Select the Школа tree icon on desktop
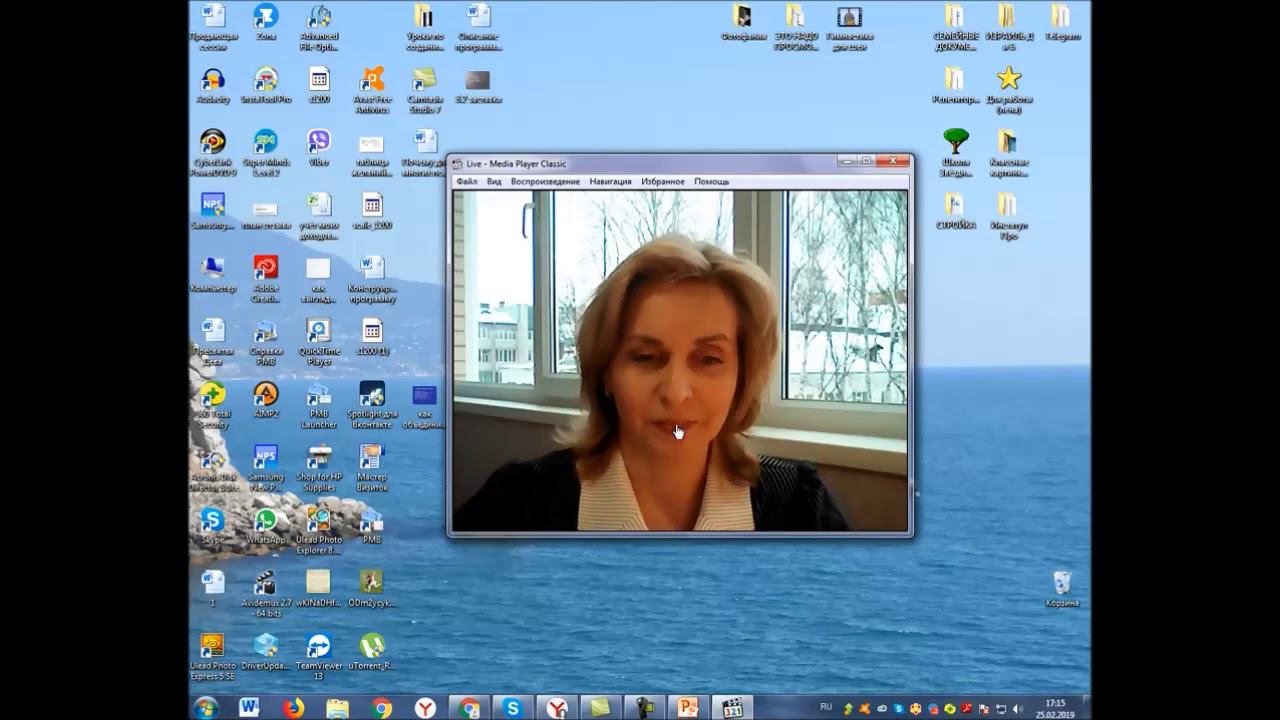This screenshot has width=1280, height=720. [956, 153]
